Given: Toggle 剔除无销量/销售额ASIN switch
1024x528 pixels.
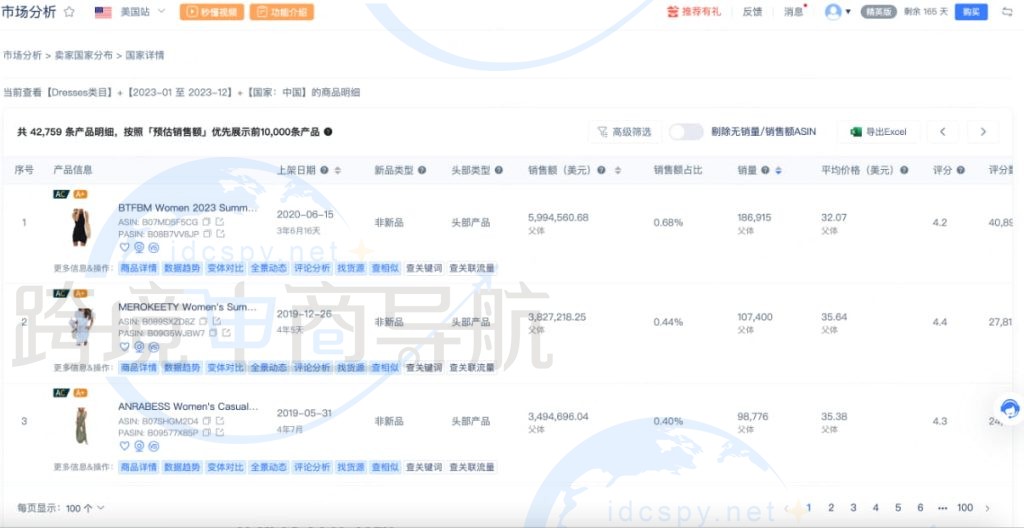Looking at the screenshot, I should tap(686, 132).
